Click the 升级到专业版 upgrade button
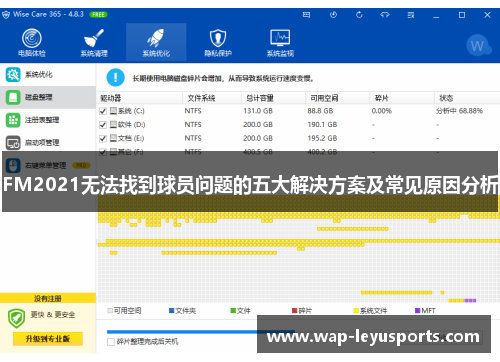This screenshot has width=500, height=362. point(48,339)
